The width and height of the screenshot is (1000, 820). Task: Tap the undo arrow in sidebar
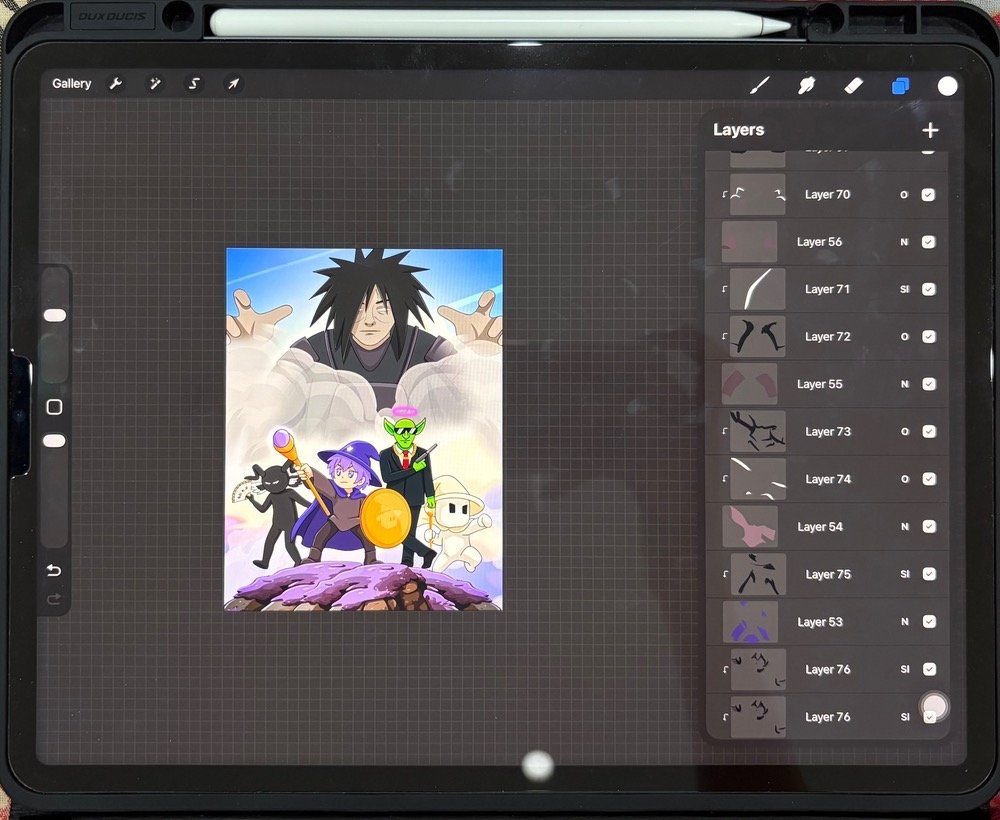[x=54, y=570]
